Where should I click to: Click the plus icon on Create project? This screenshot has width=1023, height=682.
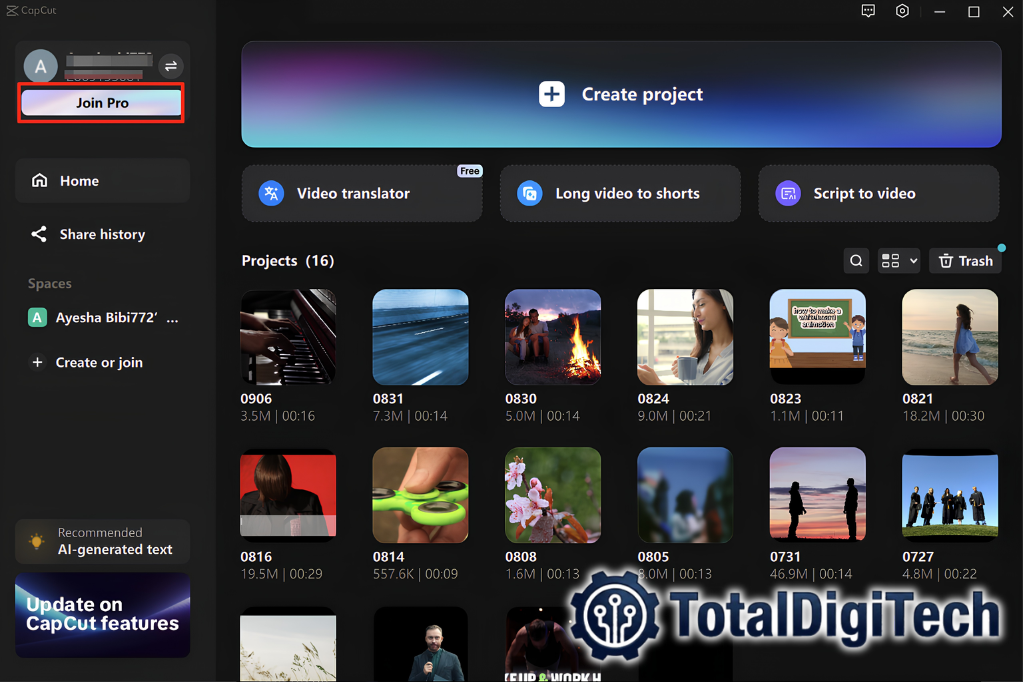tap(552, 94)
